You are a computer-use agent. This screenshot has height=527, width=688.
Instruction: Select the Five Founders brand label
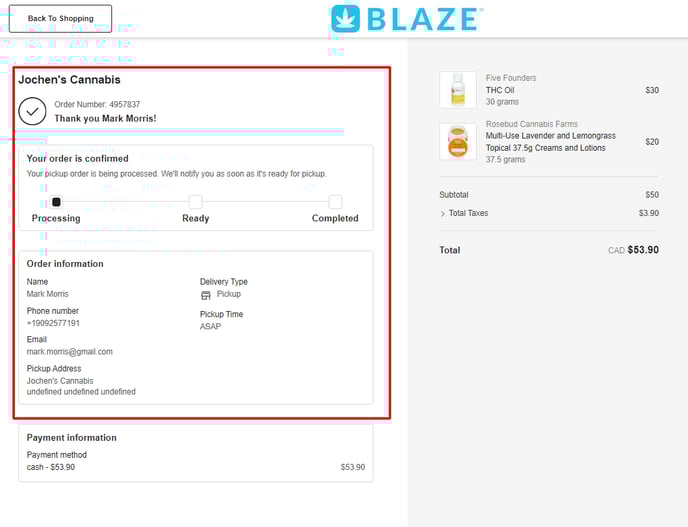pyautogui.click(x=511, y=78)
